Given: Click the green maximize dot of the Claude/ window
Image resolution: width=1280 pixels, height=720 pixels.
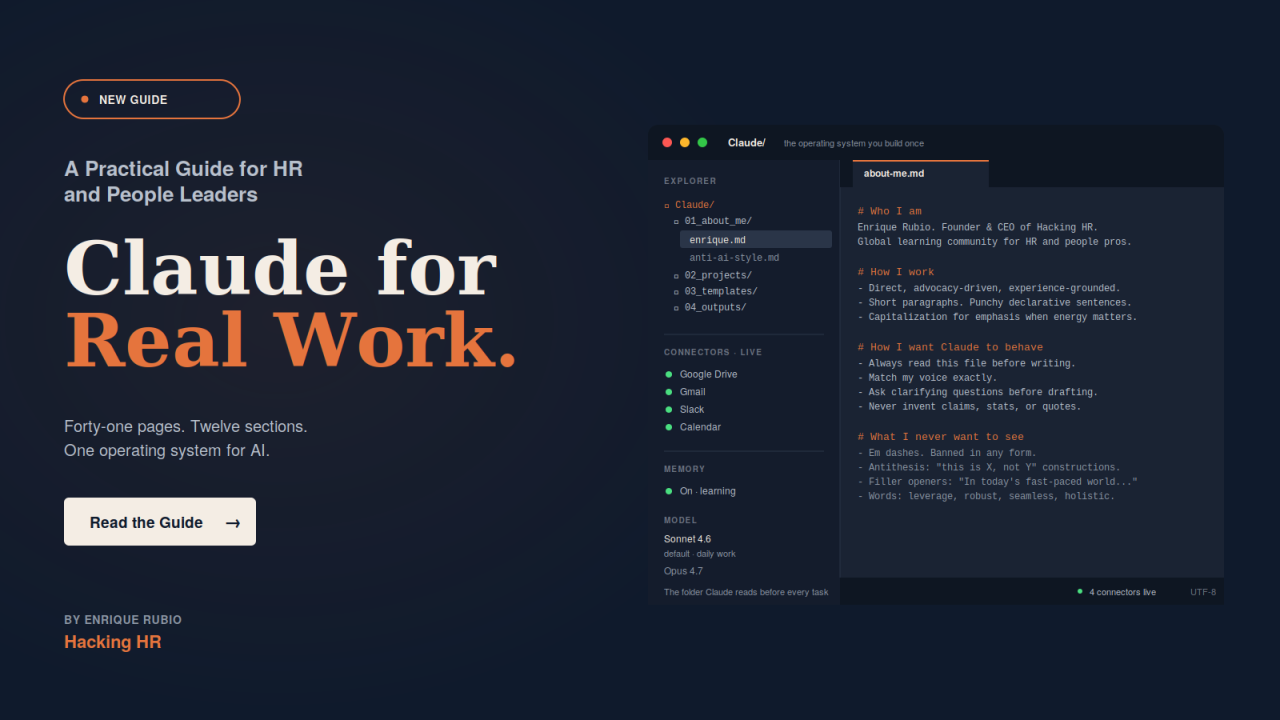Looking at the screenshot, I should (x=702, y=143).
